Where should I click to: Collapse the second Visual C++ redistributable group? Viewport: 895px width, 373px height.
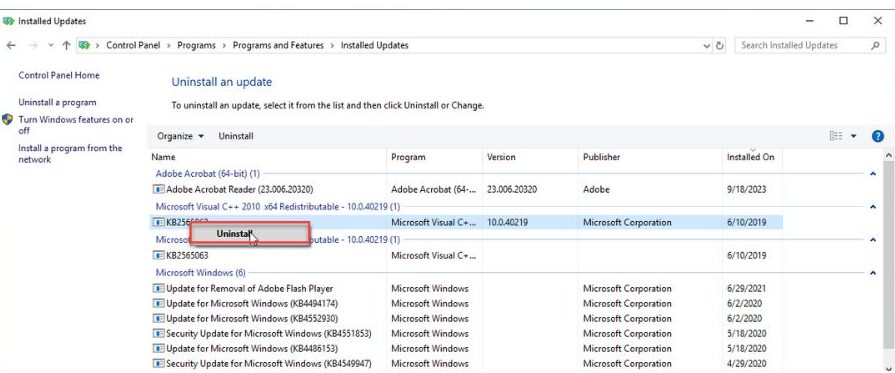[873, 240]
